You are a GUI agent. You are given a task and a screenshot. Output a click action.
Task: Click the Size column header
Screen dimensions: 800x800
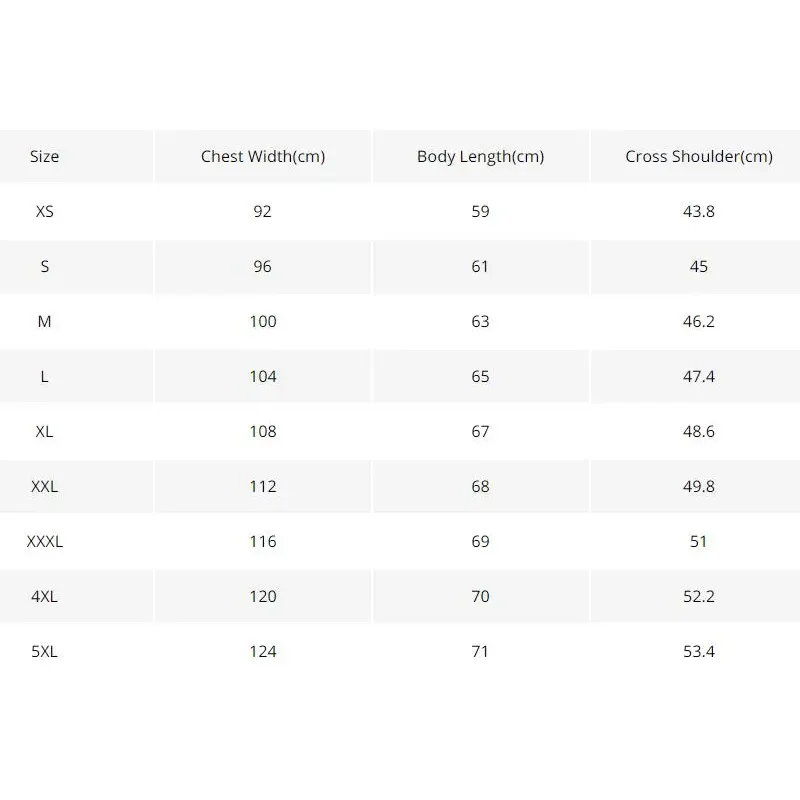click(44, 156)
